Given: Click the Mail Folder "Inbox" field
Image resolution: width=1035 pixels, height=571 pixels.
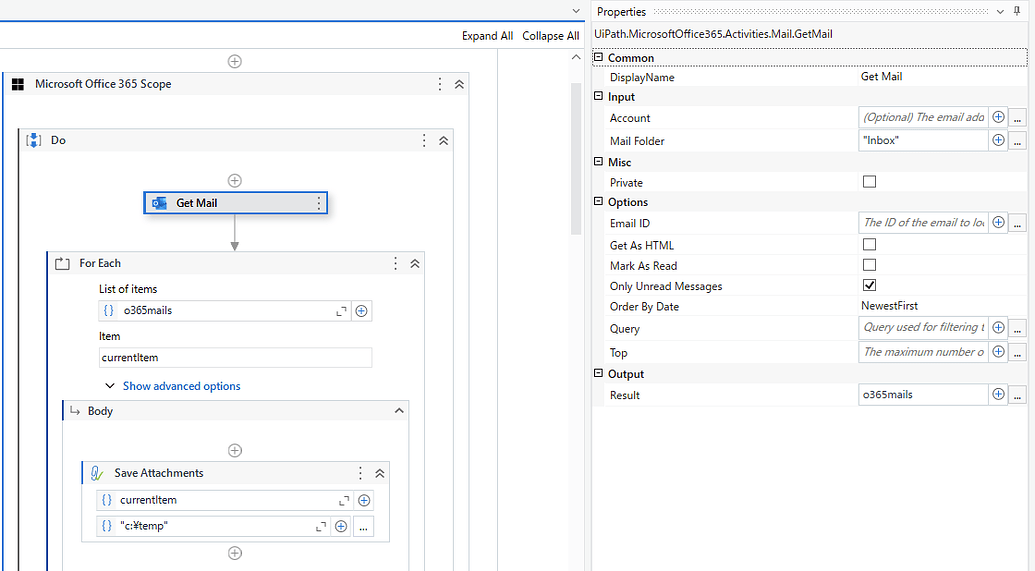Looking at the screenshot, I should [923, 141].
